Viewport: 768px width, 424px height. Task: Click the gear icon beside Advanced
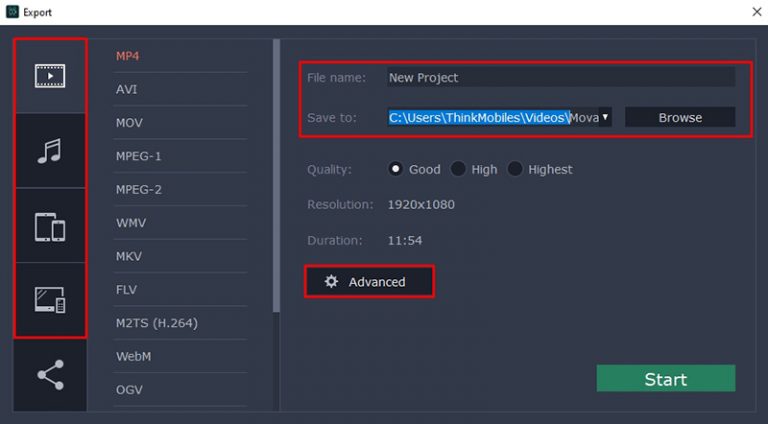(x=331, y=282)
